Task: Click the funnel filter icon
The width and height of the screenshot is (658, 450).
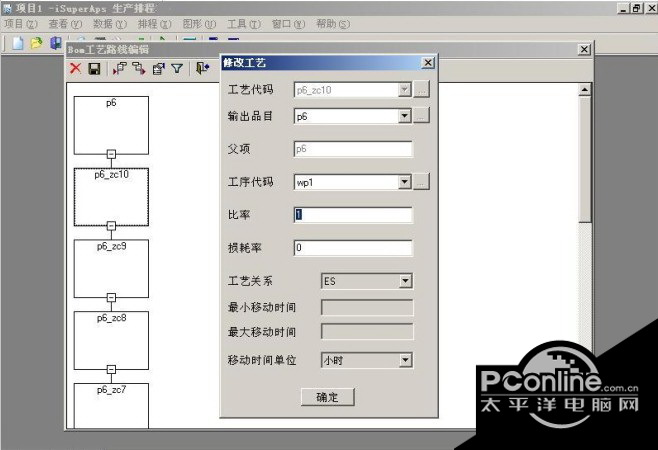Action: tap(178, 68)
